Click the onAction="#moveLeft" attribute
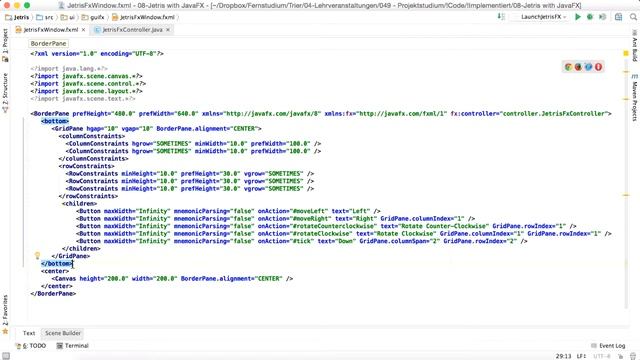Screen dimensions: 640x360 pos(293,211)
